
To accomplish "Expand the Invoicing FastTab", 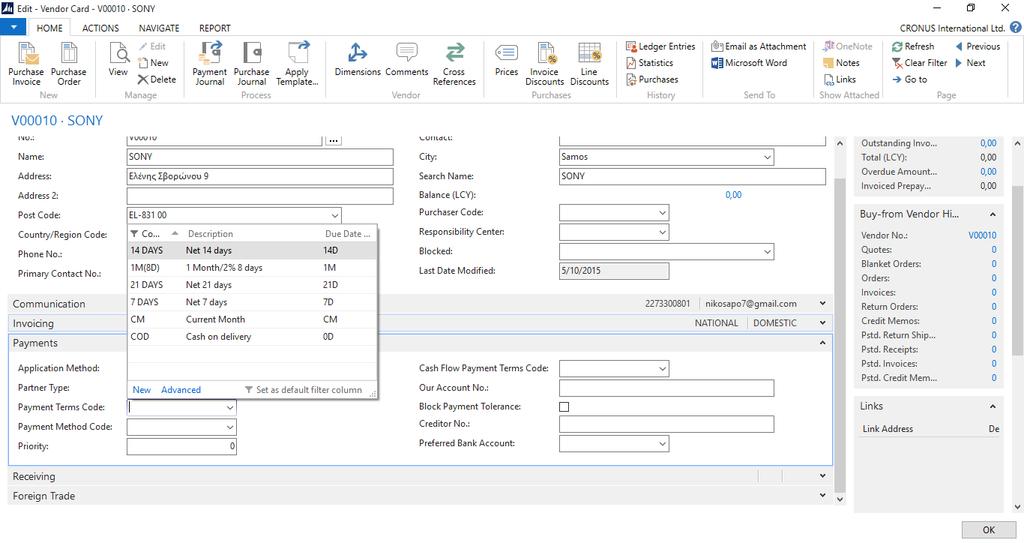I will click(x=823, y=323).
